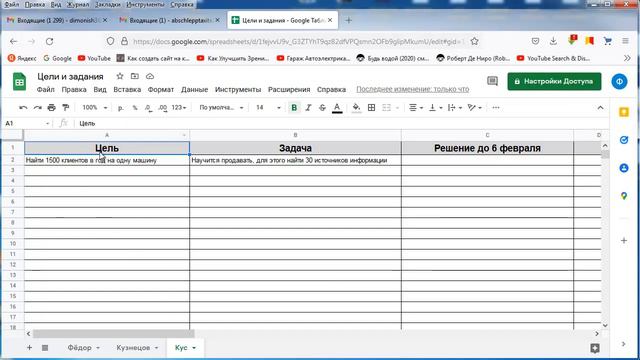640x360 pixels.
Task: Open the Расширения menu
Action: point(289,89)
